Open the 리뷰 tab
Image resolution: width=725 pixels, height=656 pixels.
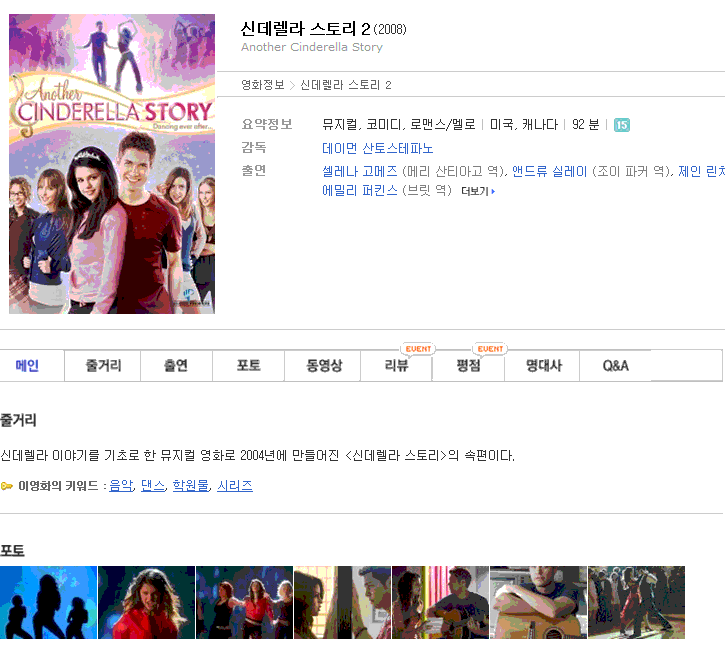tap(397, 366)
